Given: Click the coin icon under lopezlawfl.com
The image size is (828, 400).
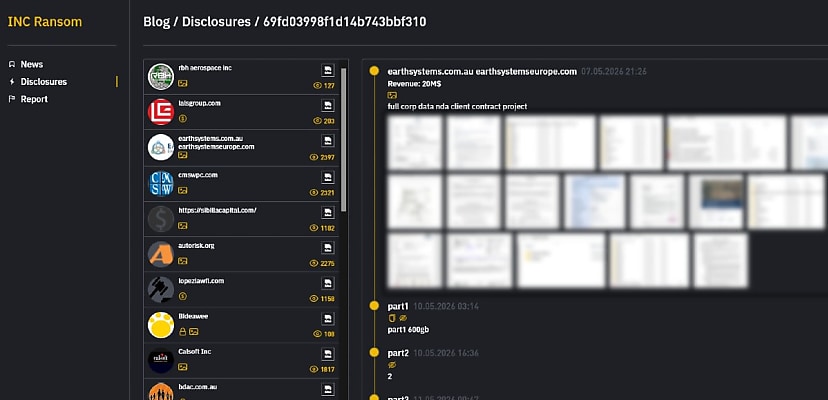Looking at the screenshot, I should pyautogui.click(x=183, y=296).
